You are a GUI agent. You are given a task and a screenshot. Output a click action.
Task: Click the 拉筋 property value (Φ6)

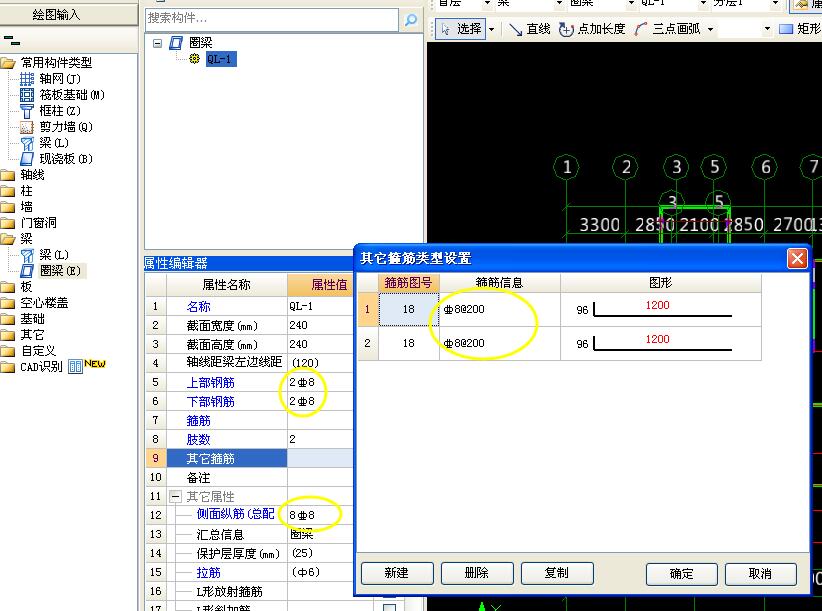click(x=320, y=572)
